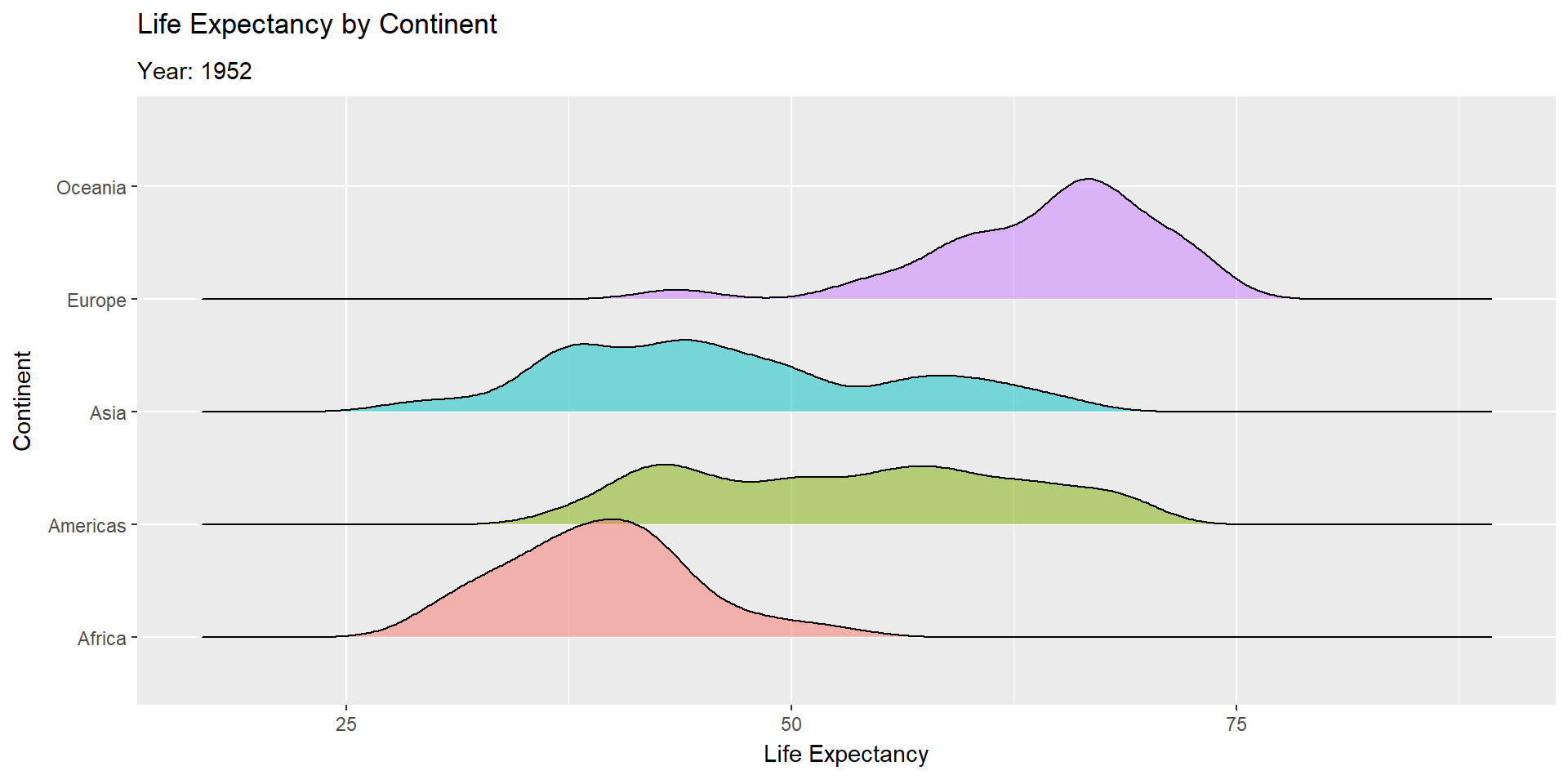
Task: Click the 'Life Expectancy by Continent' chart title
Action: click(x=317, y=24)
